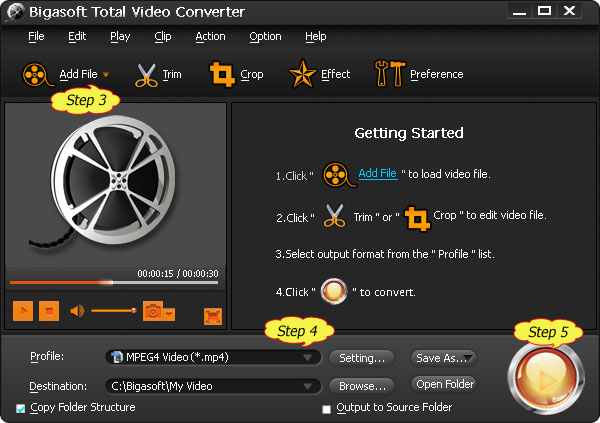This screenshot has height=423, width=600.
Task: Mute audio with the speaker icon
Action: (77, 311)
